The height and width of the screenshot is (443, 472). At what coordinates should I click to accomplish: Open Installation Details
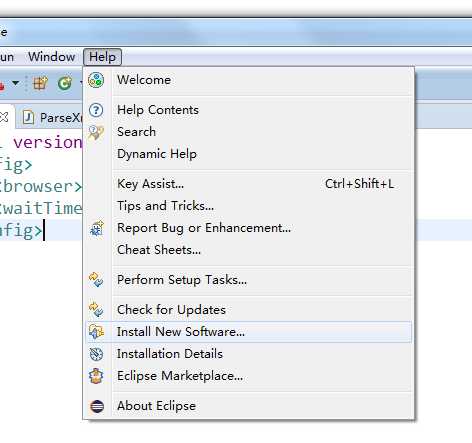tap(248, 354)
